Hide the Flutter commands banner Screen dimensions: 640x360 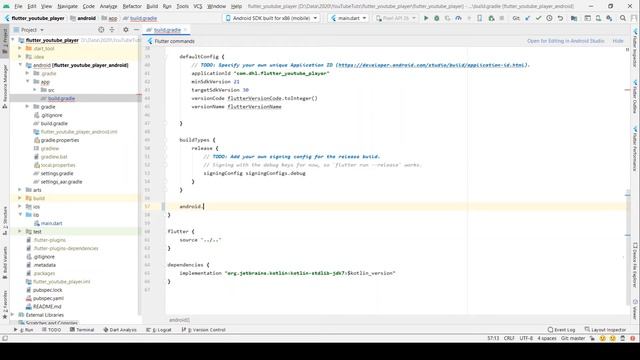(x=618, y=41)
